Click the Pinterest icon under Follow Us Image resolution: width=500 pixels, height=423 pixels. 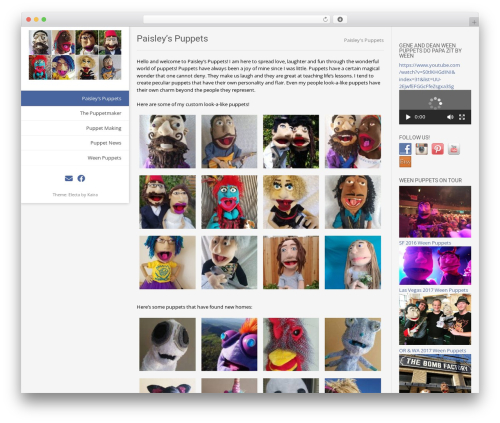click(x=438, y=149)
